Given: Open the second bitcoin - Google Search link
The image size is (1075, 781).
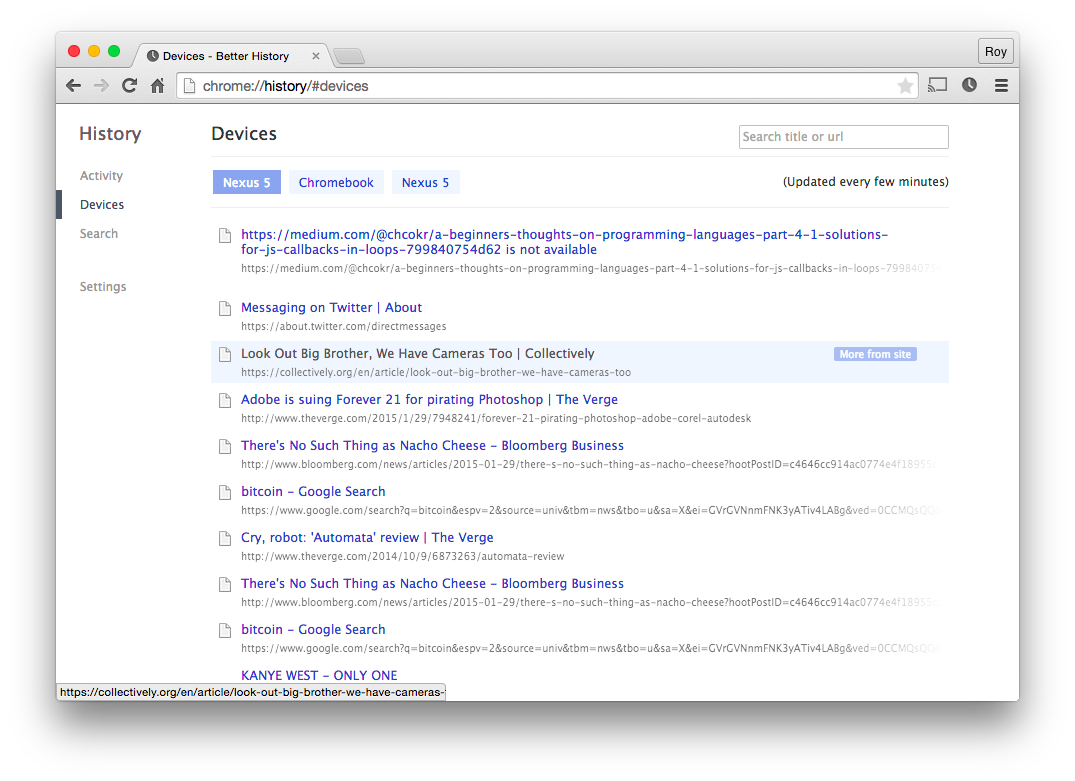Looking at the screenshot, I should pyautogui.click(x=313, y=629).
